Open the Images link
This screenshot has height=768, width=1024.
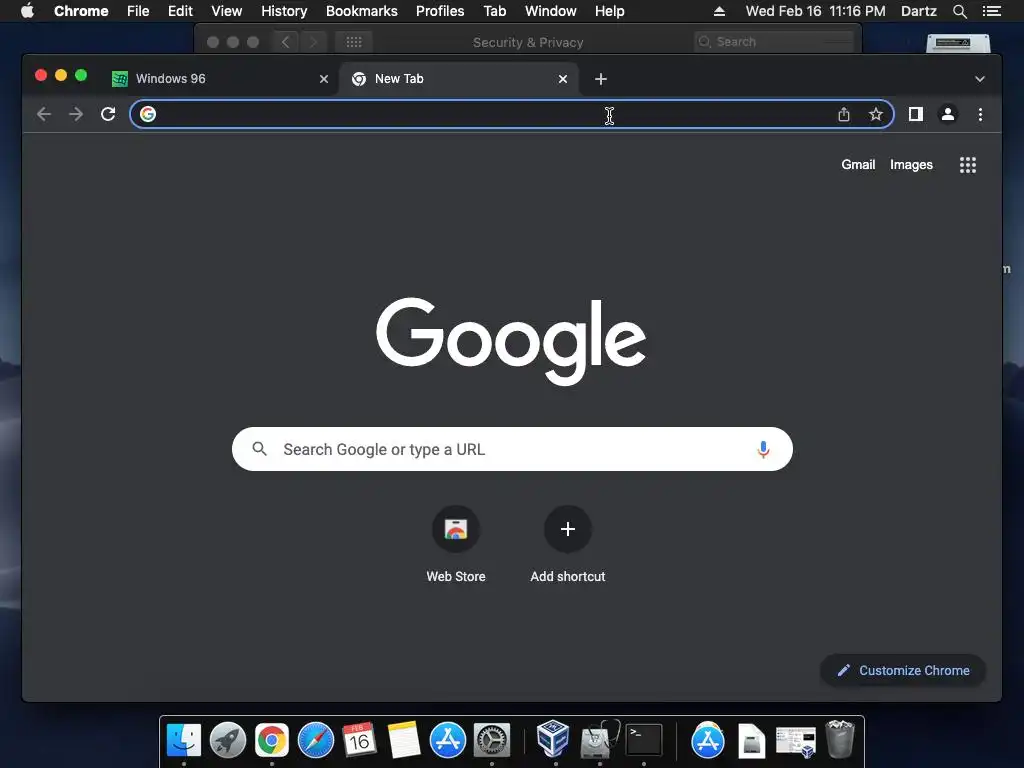point(911,165)
